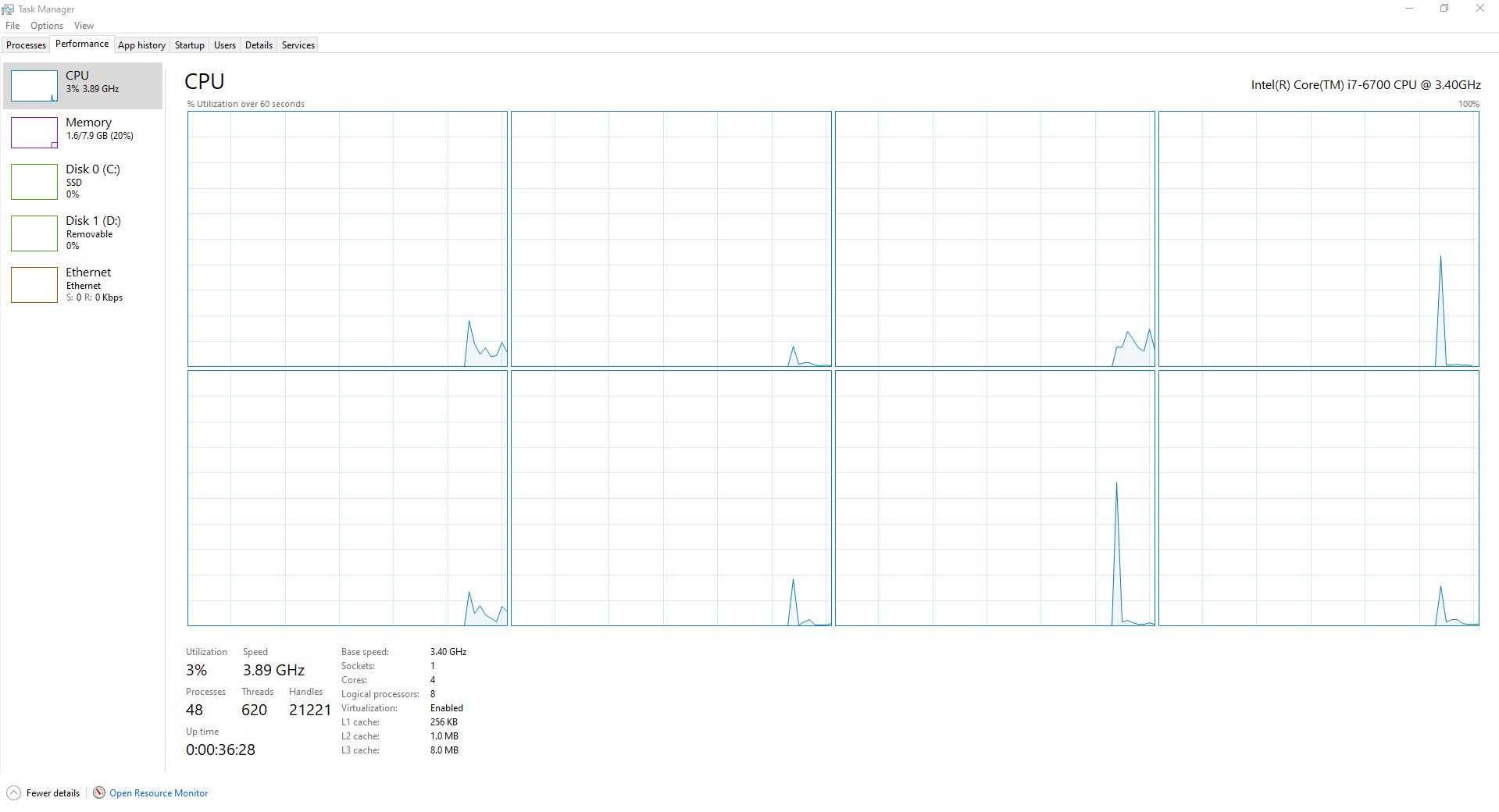
Task: View Ethernet network performance
Action: [x=83, y=285]
